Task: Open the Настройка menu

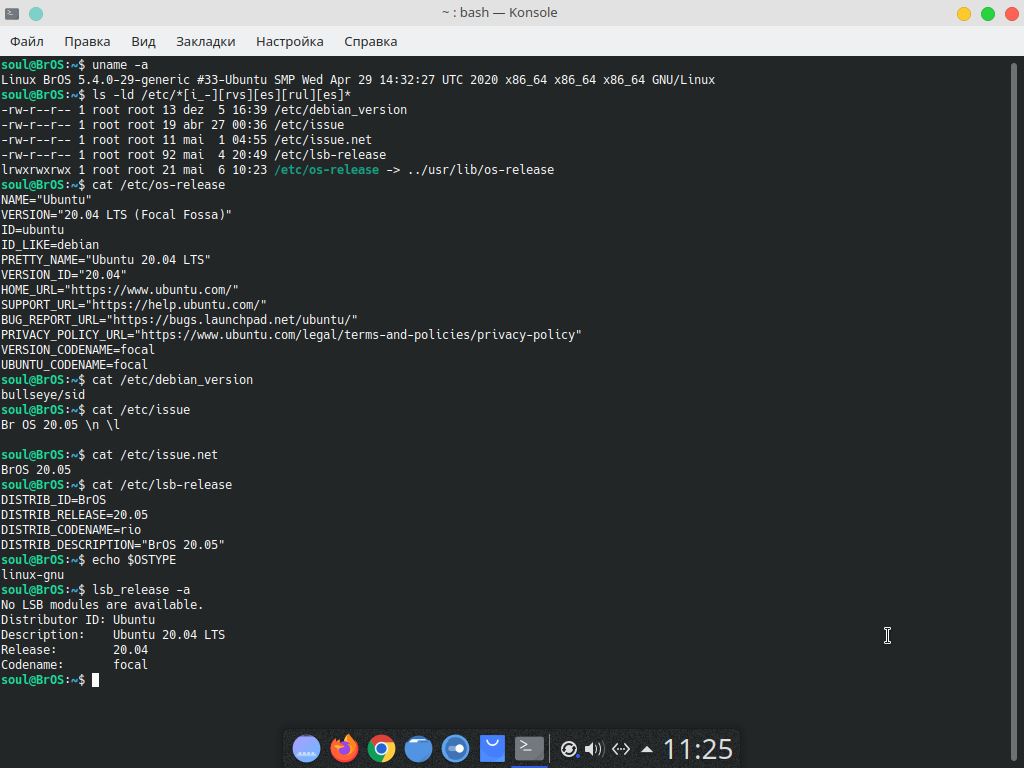Action: coord(289,41)
